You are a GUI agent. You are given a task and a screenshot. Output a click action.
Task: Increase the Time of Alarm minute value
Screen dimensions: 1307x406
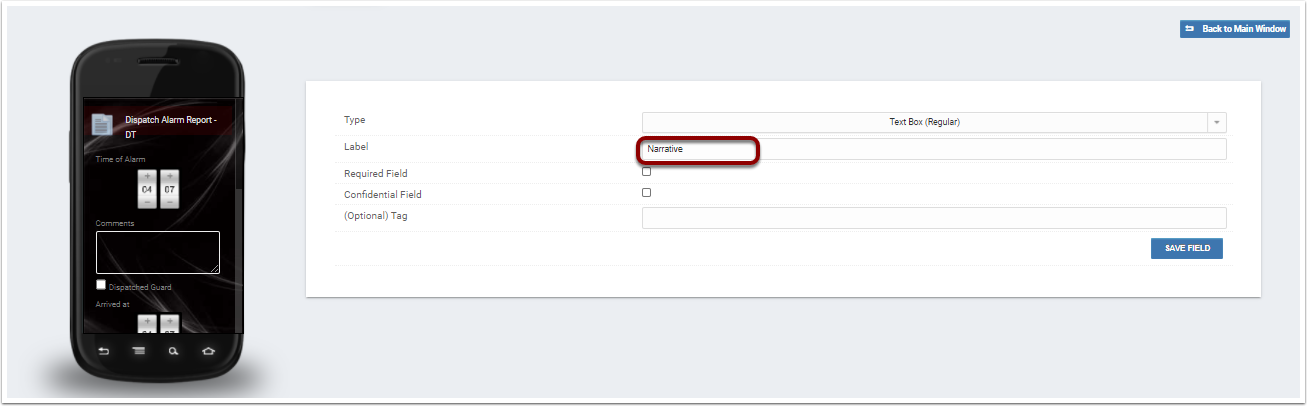(169, 176)
